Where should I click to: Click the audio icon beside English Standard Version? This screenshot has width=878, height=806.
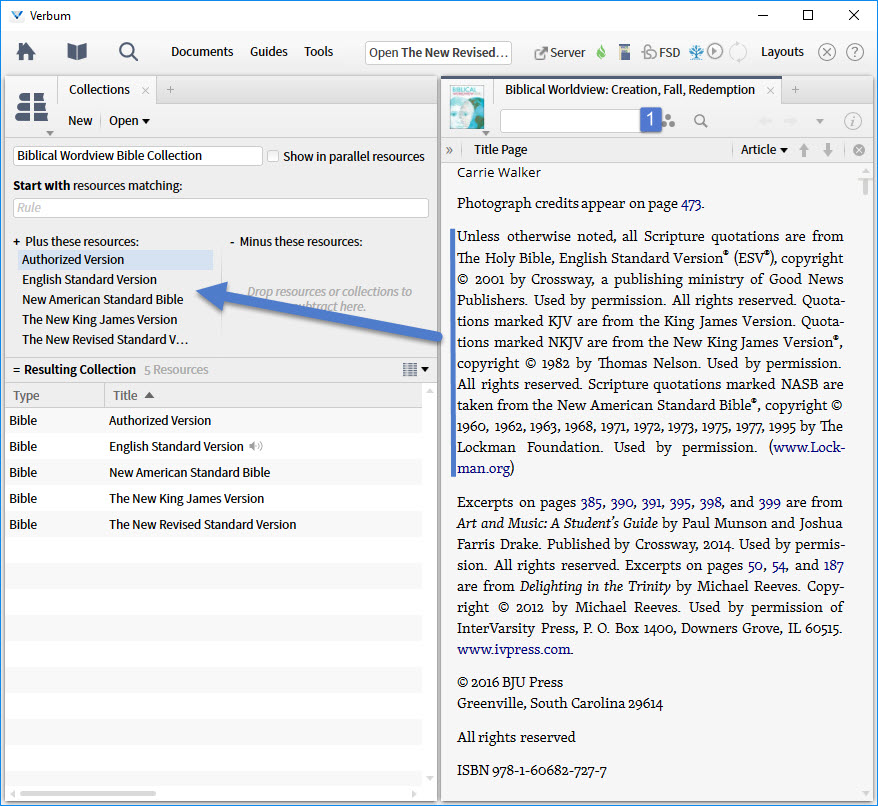click(256, 446)
